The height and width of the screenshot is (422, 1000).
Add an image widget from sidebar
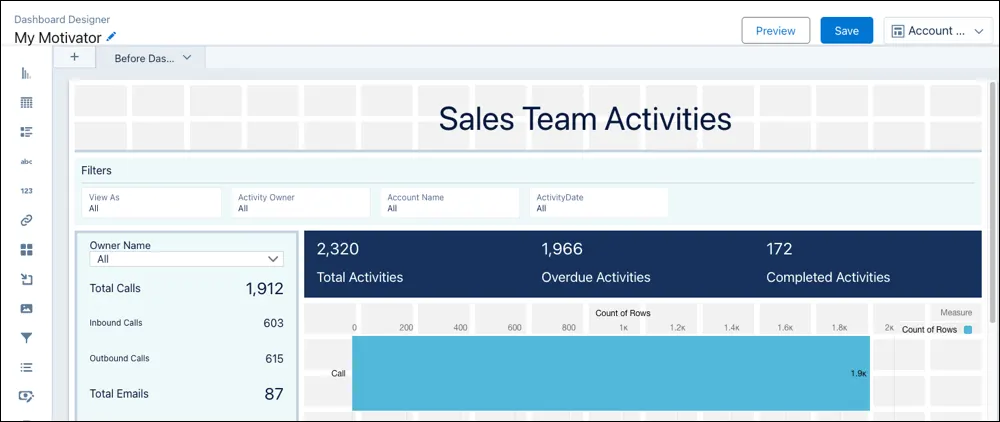click(26, 309)
